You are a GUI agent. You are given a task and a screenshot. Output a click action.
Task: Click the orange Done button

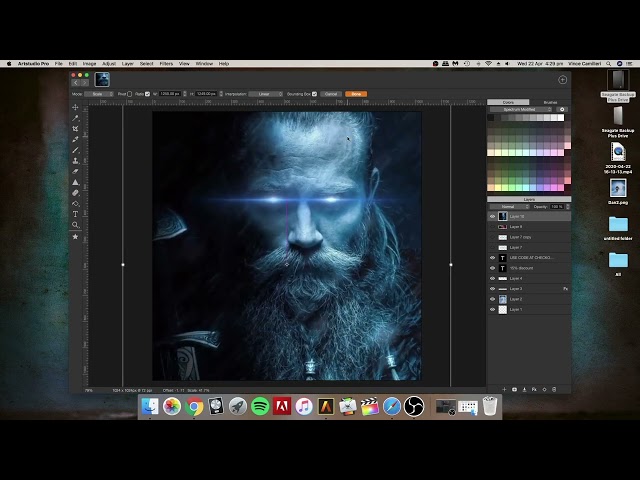click(356, 94)
